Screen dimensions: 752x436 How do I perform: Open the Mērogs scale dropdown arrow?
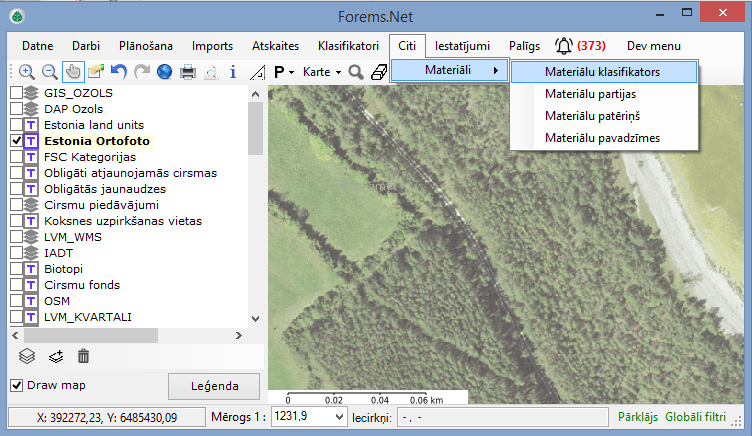coord(339,417)
